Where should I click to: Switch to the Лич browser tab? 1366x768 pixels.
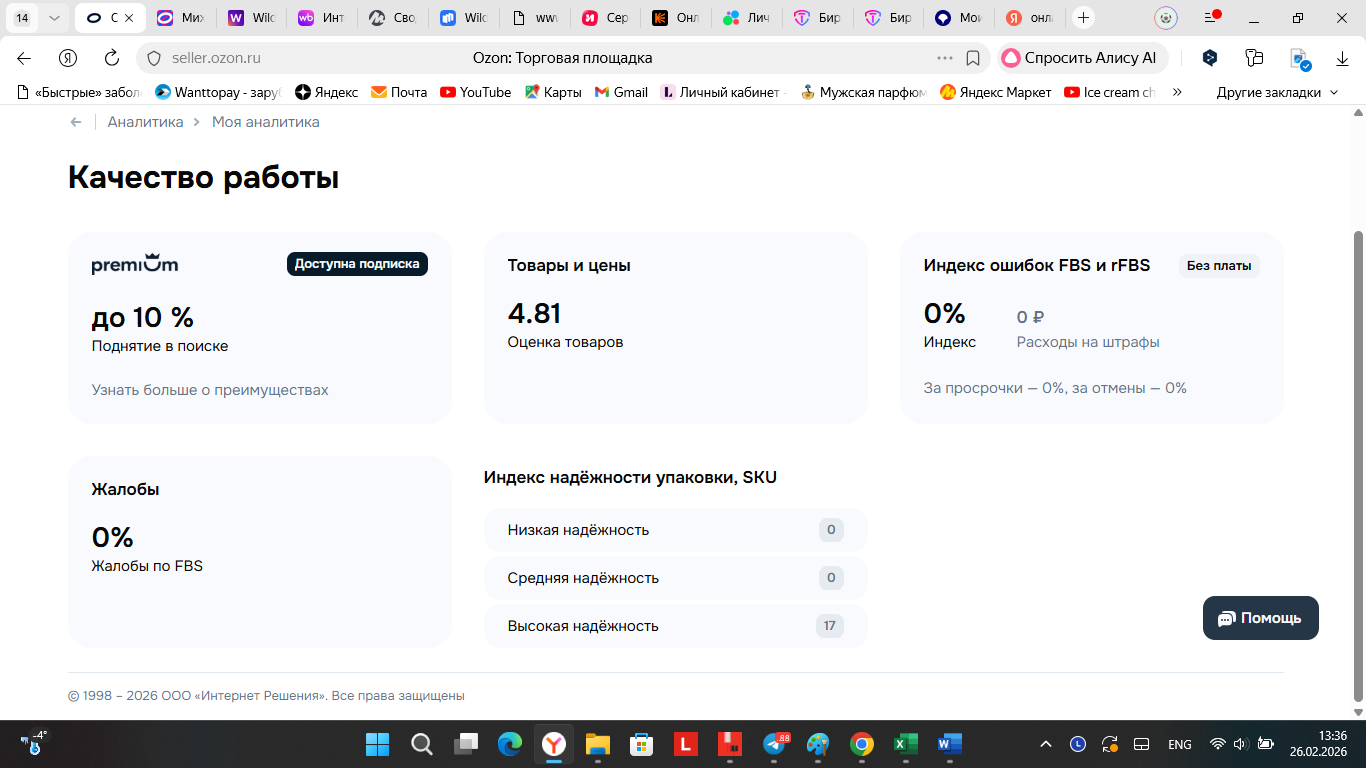click(746, 18)
